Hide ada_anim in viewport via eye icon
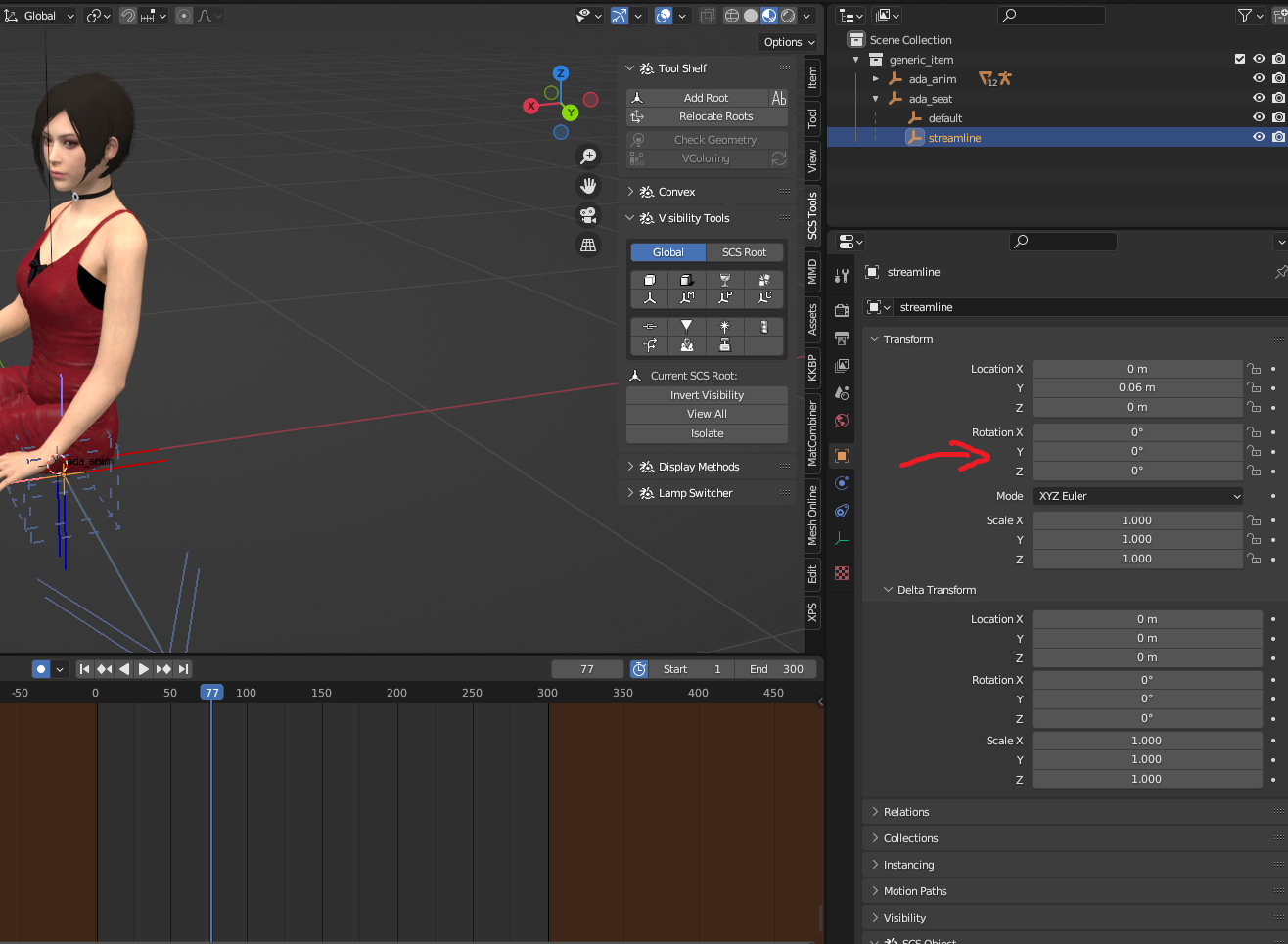This screenshot has width=1288, height=944. pos(1259,79)
